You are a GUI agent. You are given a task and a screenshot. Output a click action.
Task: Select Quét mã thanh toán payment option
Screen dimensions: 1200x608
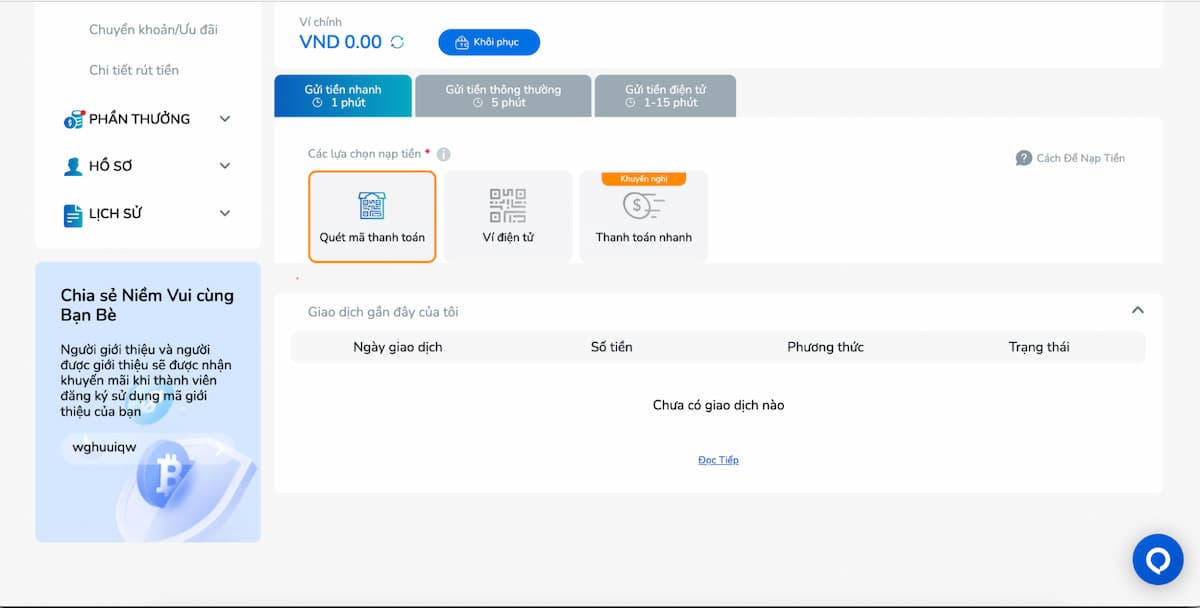[372, 216]
